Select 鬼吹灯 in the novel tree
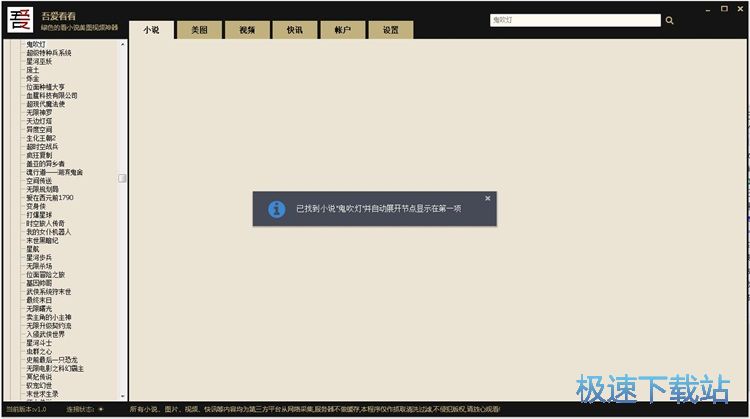This screenshot has width=750, height=419. coord(36,44)
